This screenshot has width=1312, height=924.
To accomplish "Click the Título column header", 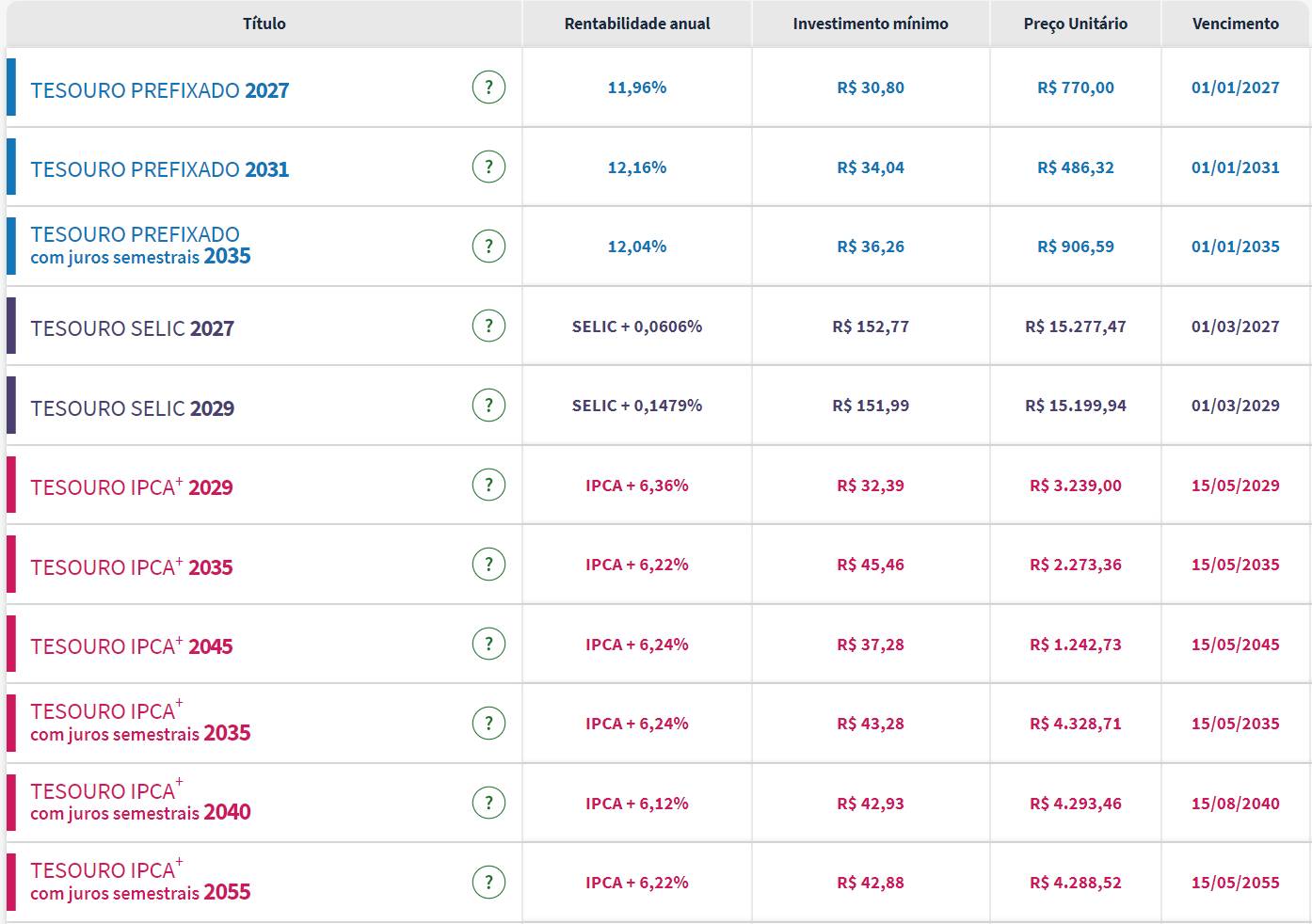I will [x=264, y=24].
